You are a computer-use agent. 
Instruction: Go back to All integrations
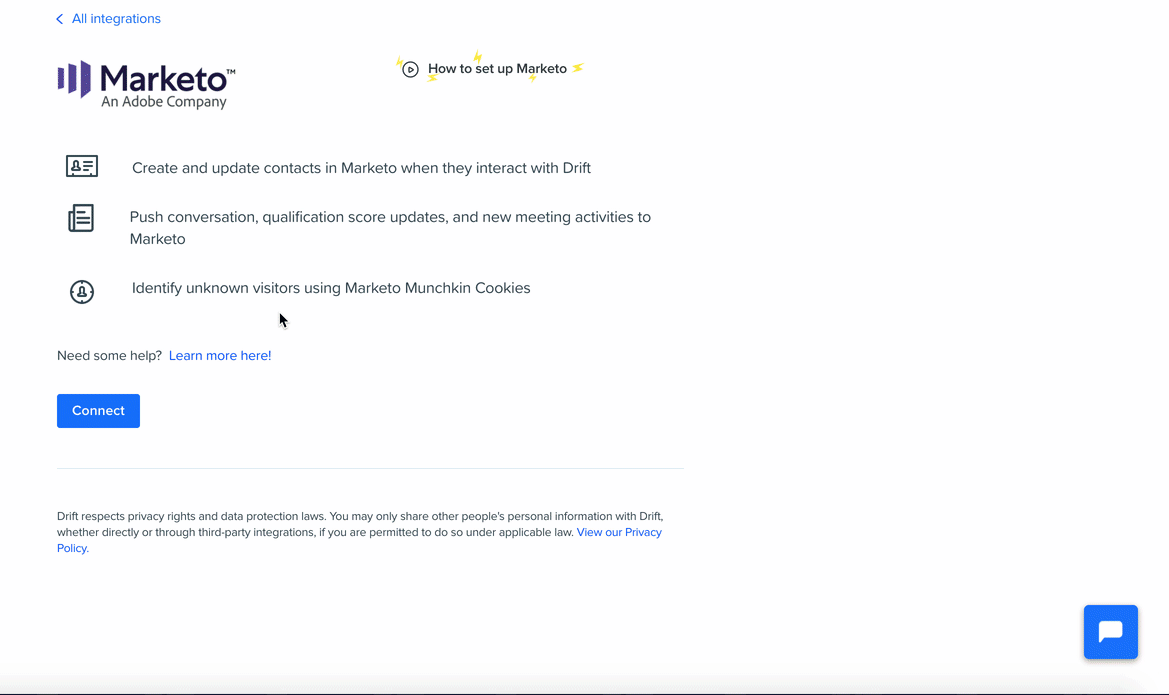(x=116, y=19)
